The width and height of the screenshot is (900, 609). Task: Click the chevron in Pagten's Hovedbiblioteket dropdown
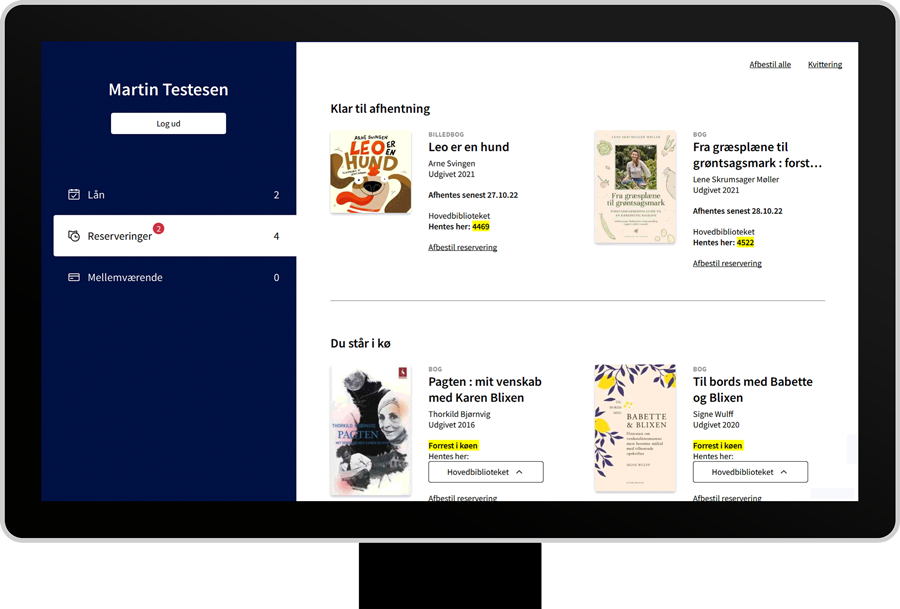[x=519, y=472]
